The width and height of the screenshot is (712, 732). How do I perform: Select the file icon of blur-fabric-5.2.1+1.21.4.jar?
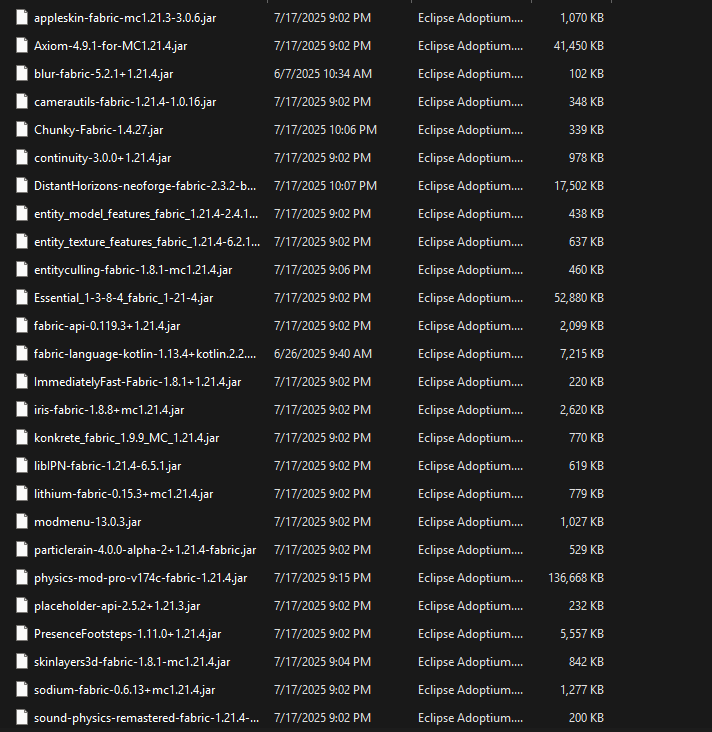[21, 74]
